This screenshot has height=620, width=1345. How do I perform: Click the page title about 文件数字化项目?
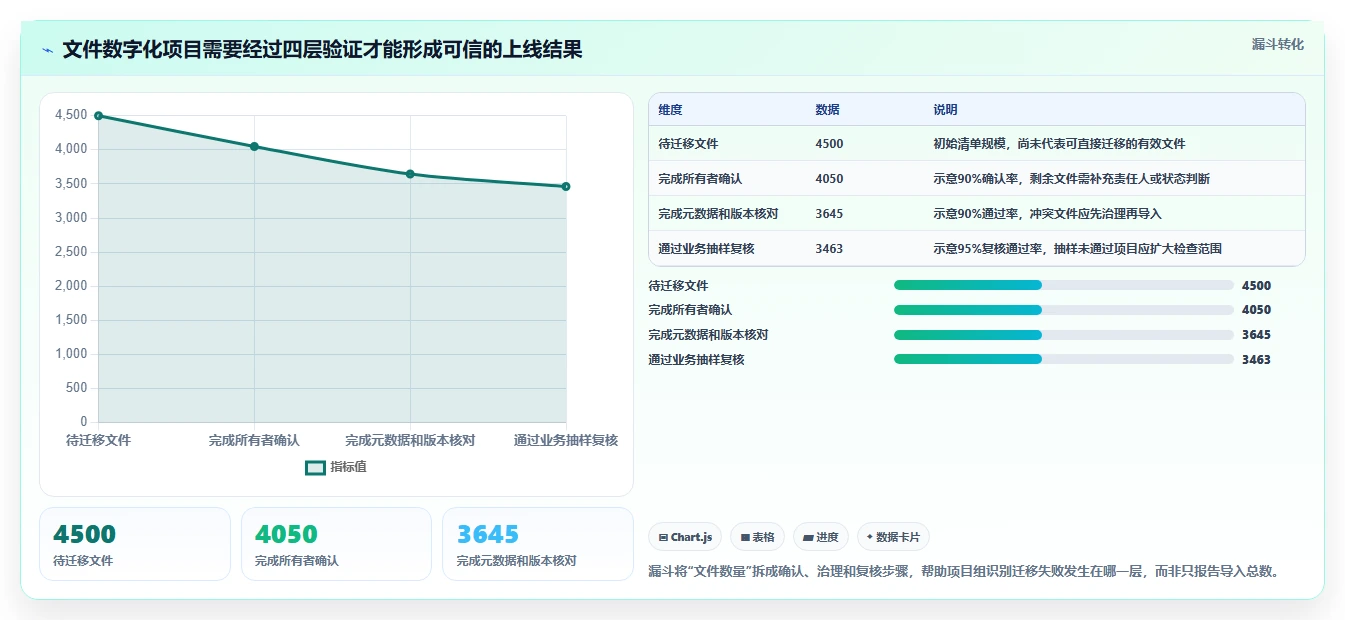tap(322, 50)
